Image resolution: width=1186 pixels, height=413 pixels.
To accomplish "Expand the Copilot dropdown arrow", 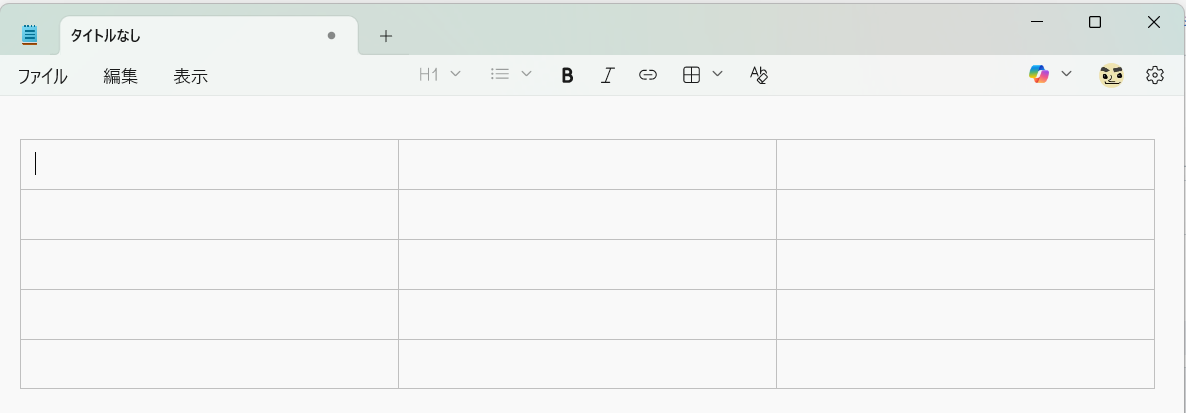I will [1066, 74].
